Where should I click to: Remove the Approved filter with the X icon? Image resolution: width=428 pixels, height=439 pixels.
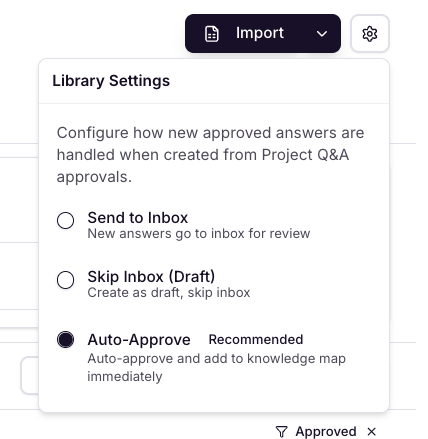coord(372,432)
